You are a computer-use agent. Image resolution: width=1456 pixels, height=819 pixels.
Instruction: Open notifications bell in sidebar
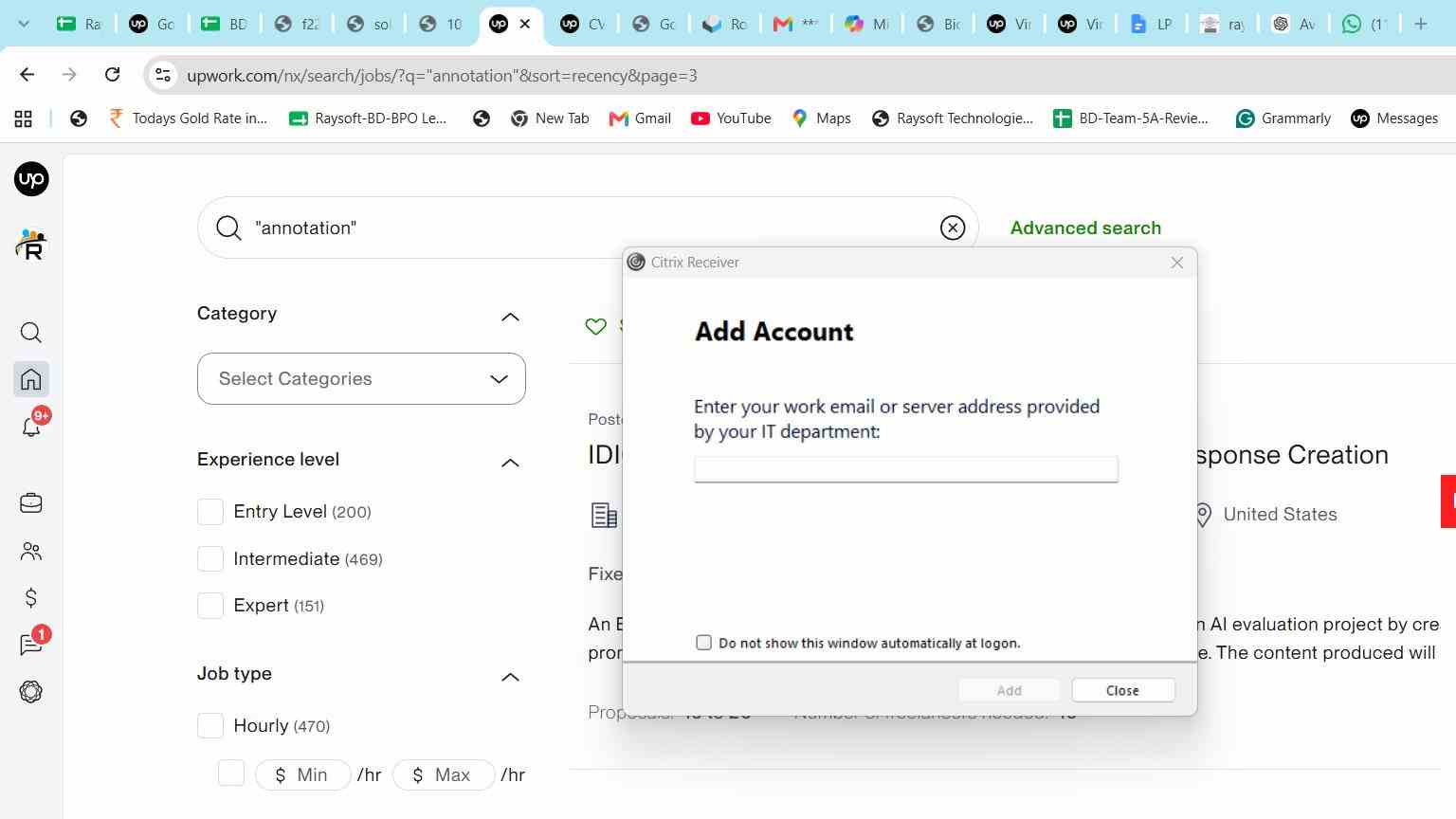pos(31,427)
